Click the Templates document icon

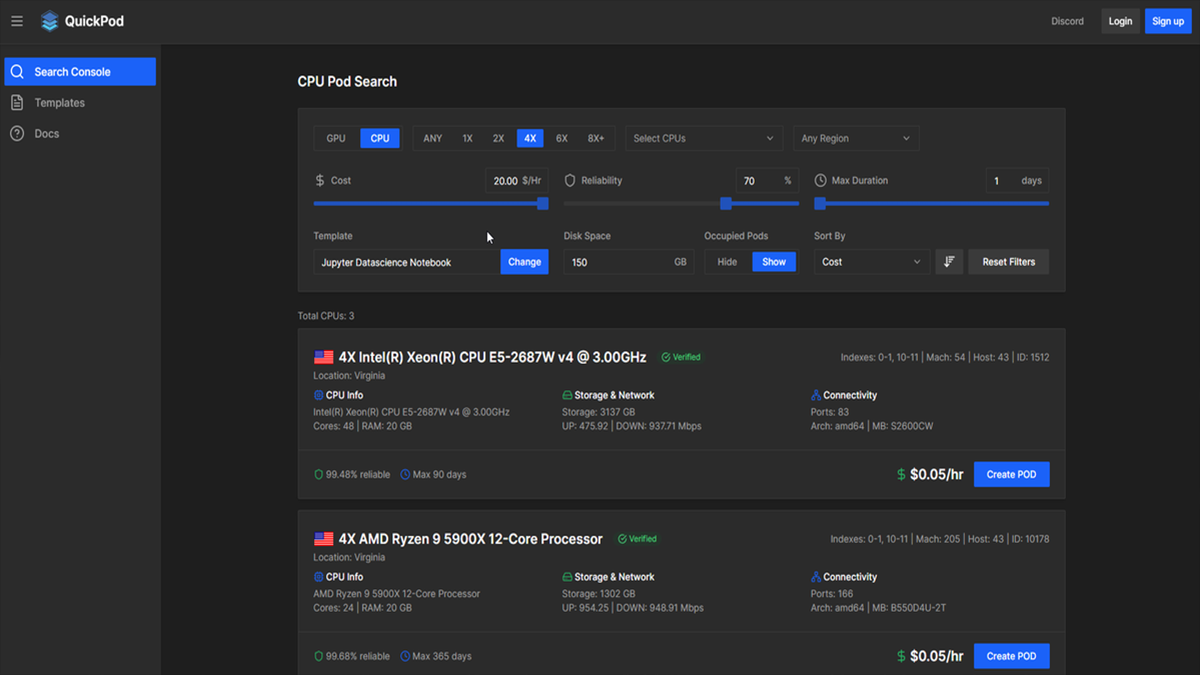click(x=17, y=103)
